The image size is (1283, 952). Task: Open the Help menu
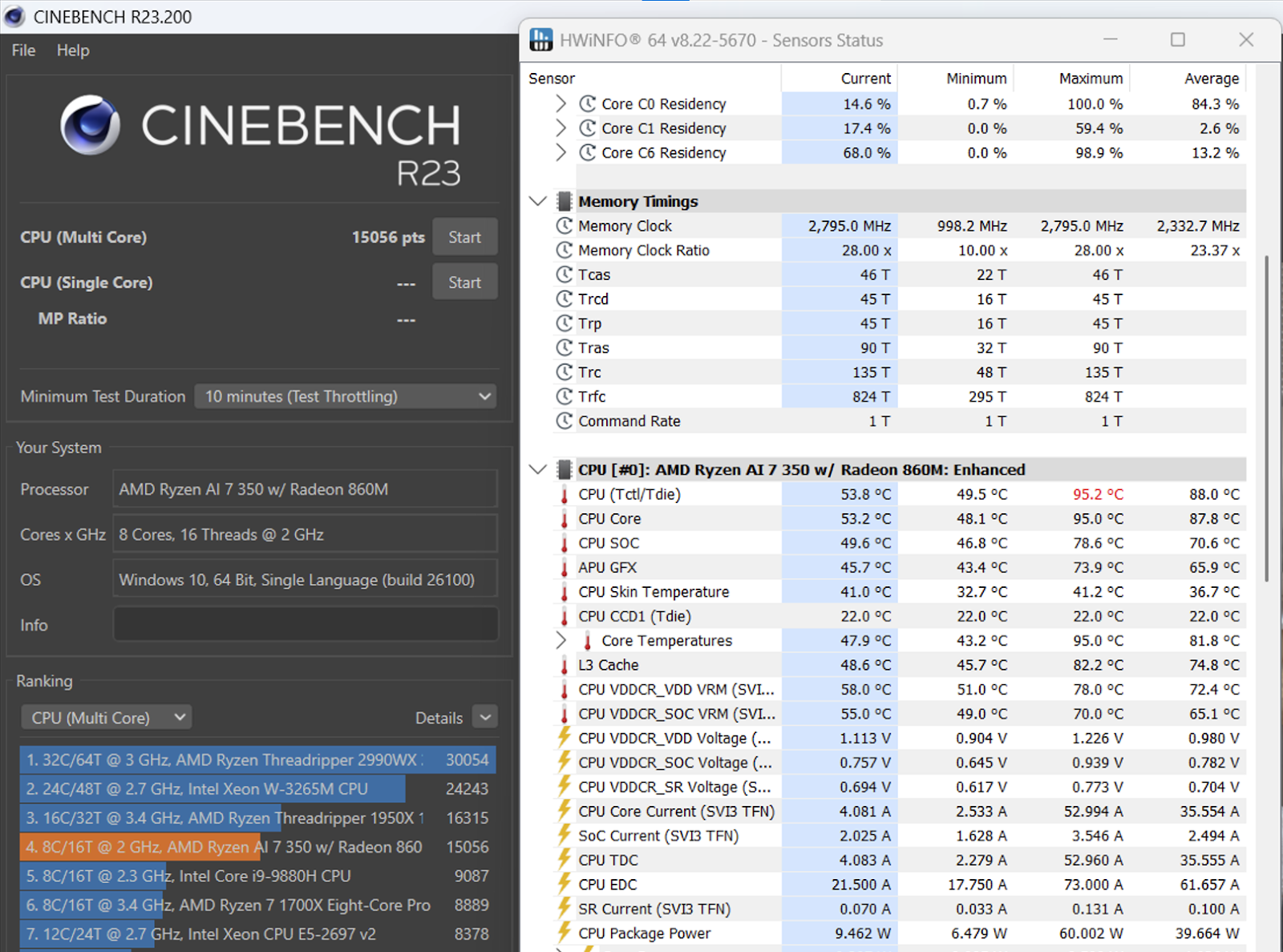tap(73, 51)
